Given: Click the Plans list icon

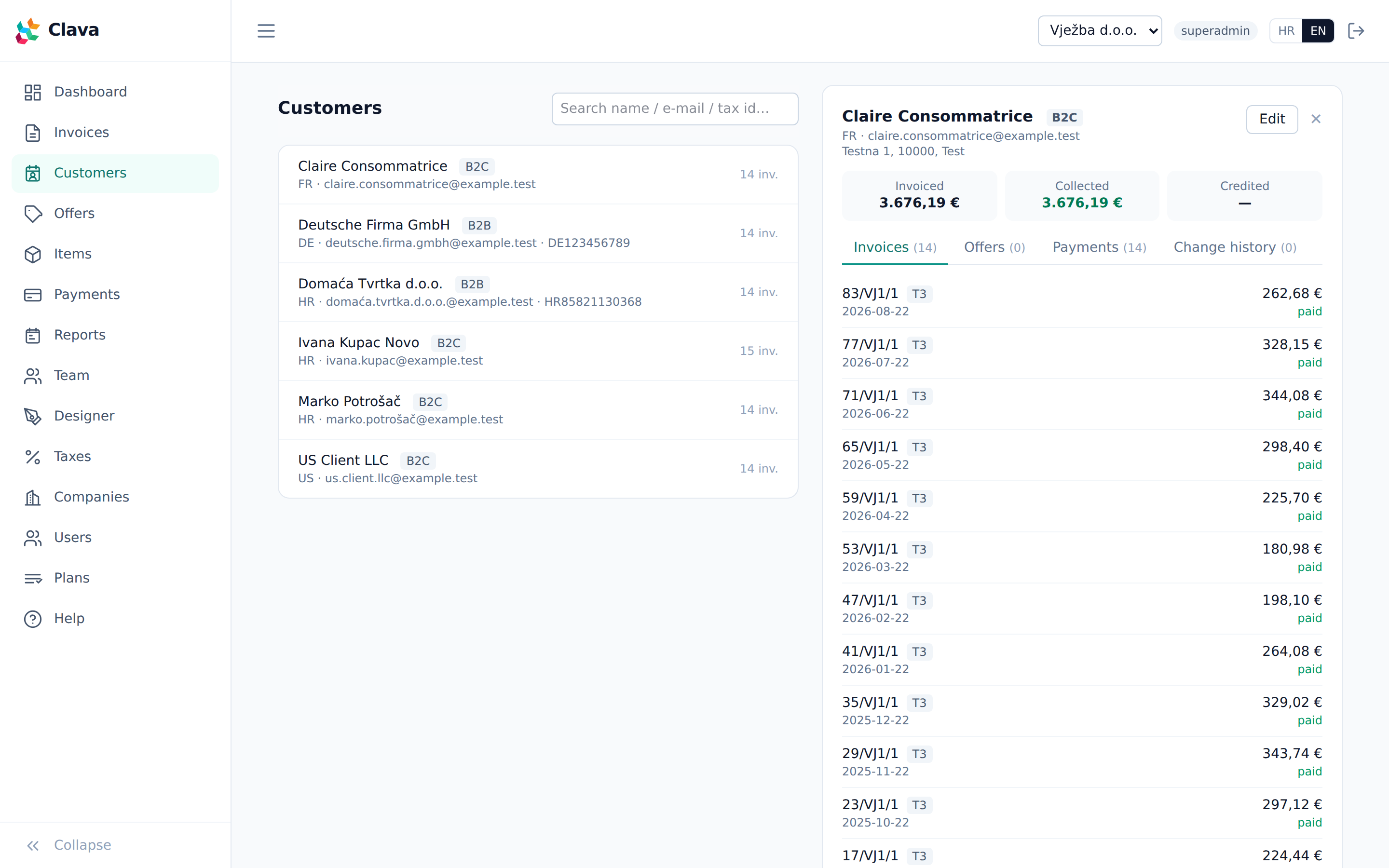Looking at the screenshot, I should 33,578.
